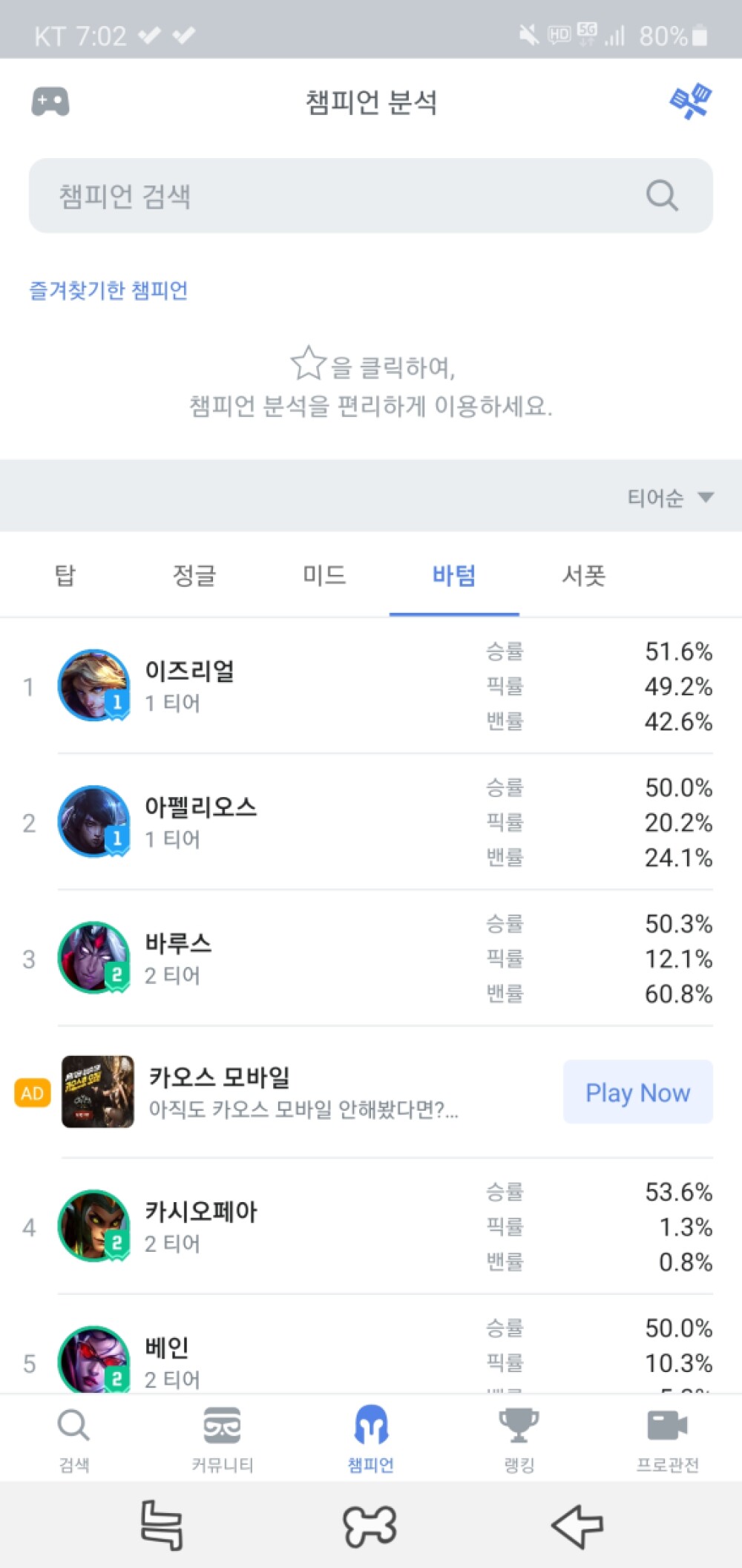This screenshot has width=742, height=1568.
Task: Focus the 챔피언 검색 input field
Action: (371, 196)
